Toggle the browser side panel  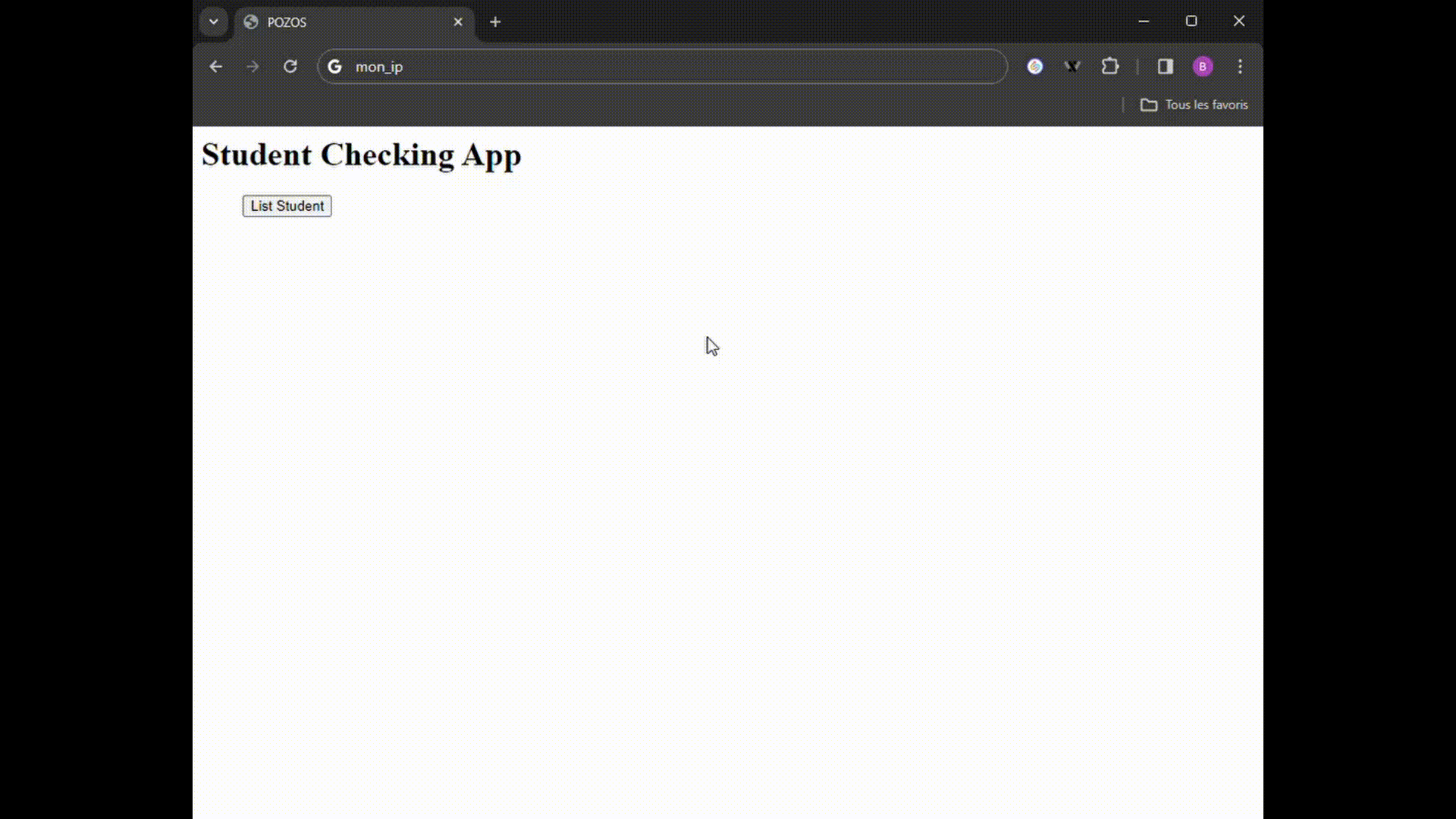tap(1166, 67)
